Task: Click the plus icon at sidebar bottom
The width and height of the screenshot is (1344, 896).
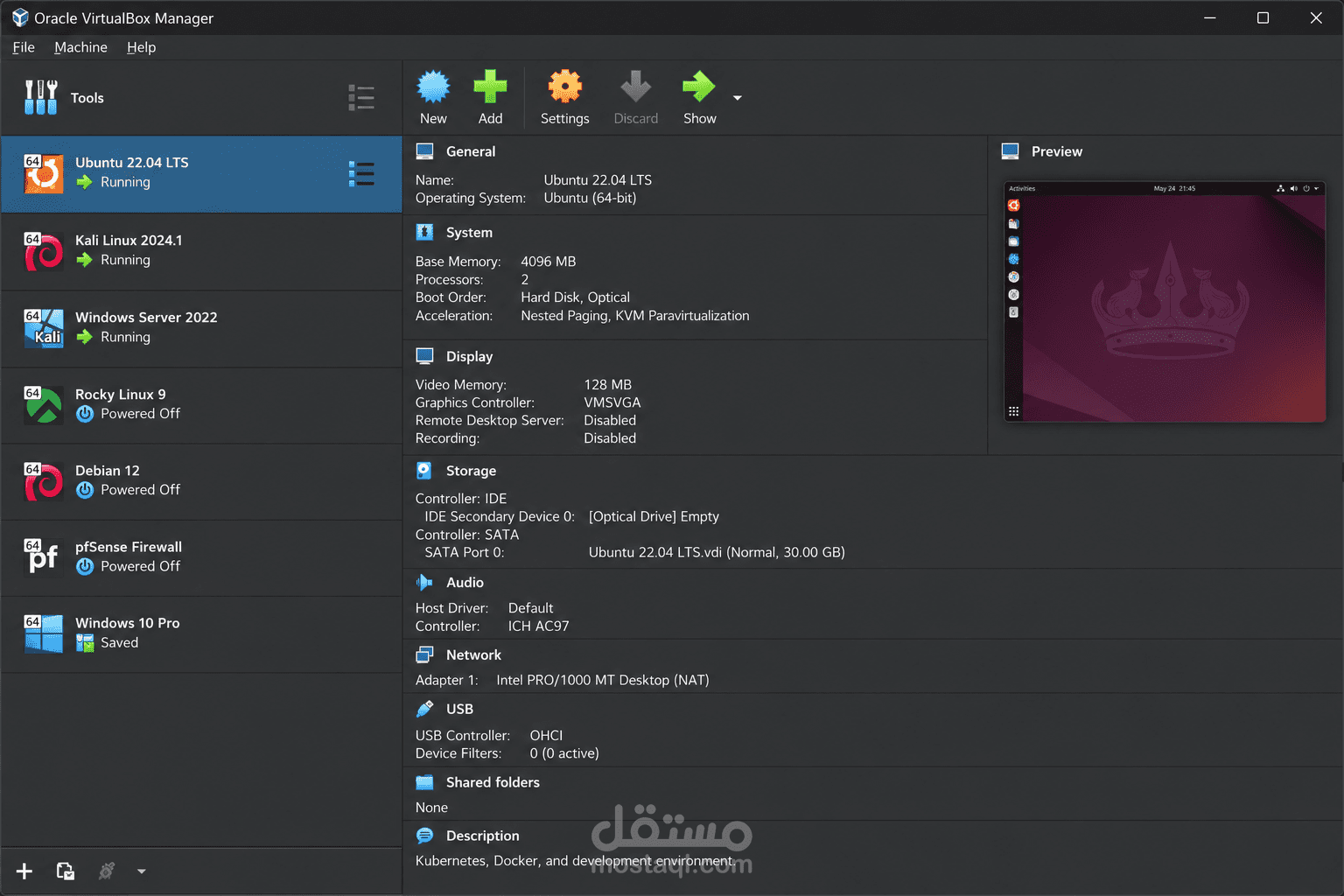Action: pos(24,871)
